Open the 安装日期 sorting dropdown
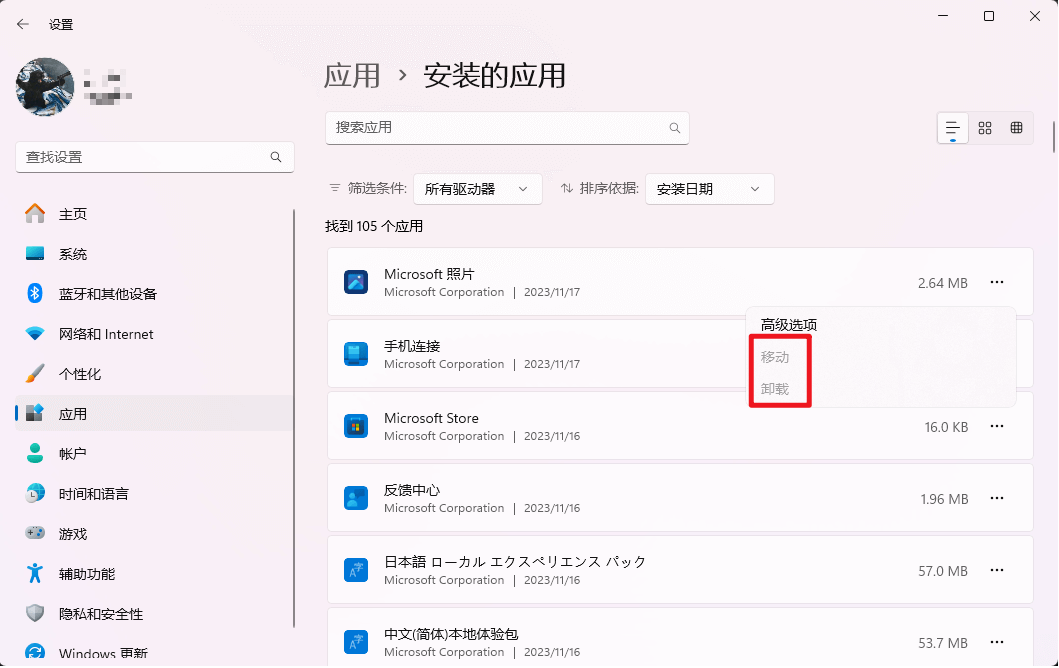1059x668 pixels. (709, 188)
